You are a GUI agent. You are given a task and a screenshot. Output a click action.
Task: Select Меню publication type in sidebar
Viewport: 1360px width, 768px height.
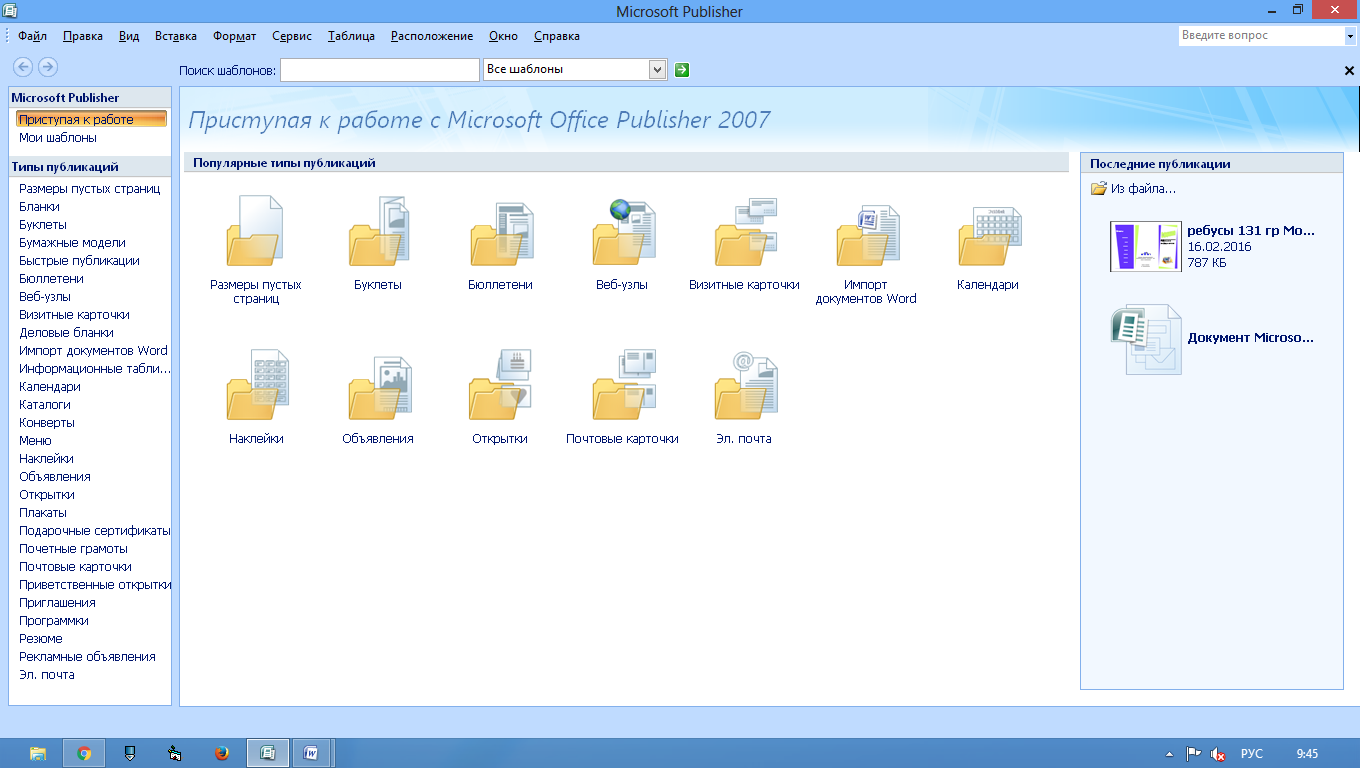[x=35, y=441]
